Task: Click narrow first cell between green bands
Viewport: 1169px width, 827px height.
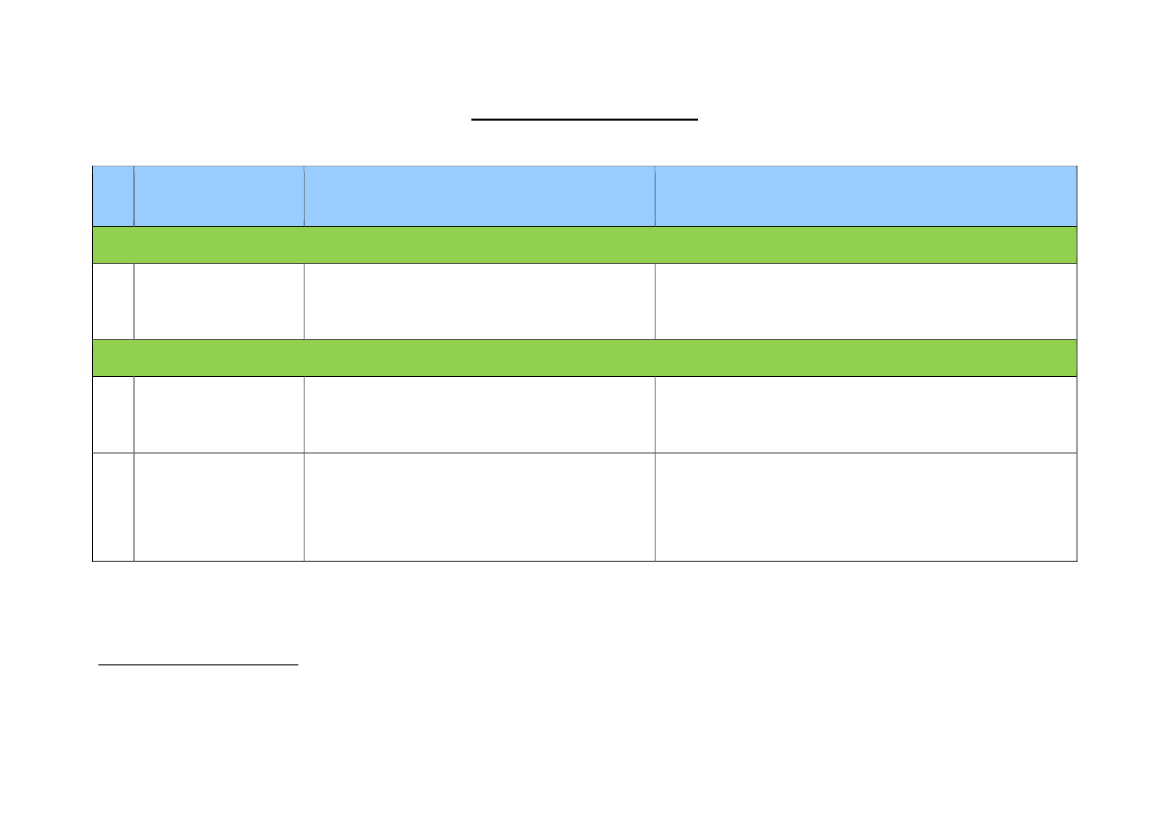Action: click(113, 301)
